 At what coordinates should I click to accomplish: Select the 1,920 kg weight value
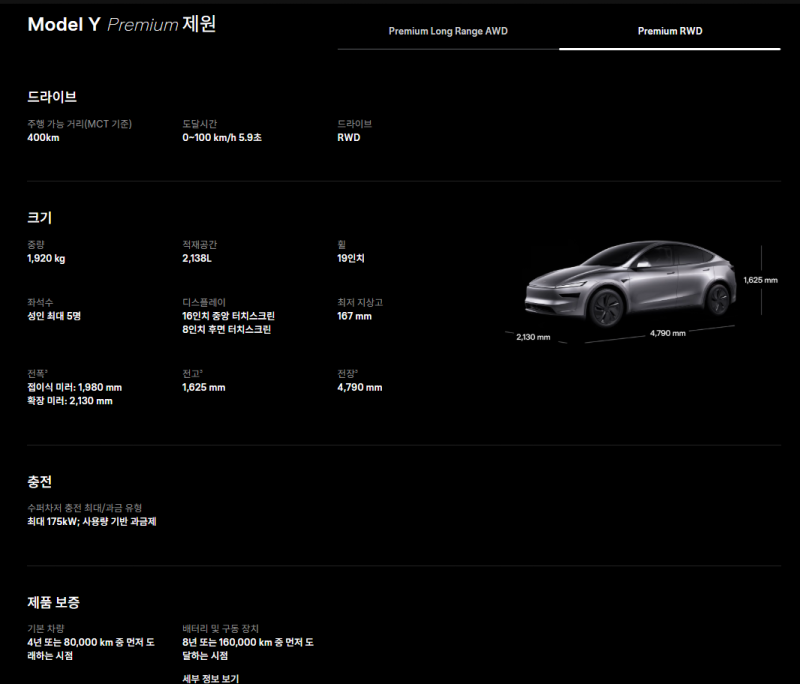[46, 259]
